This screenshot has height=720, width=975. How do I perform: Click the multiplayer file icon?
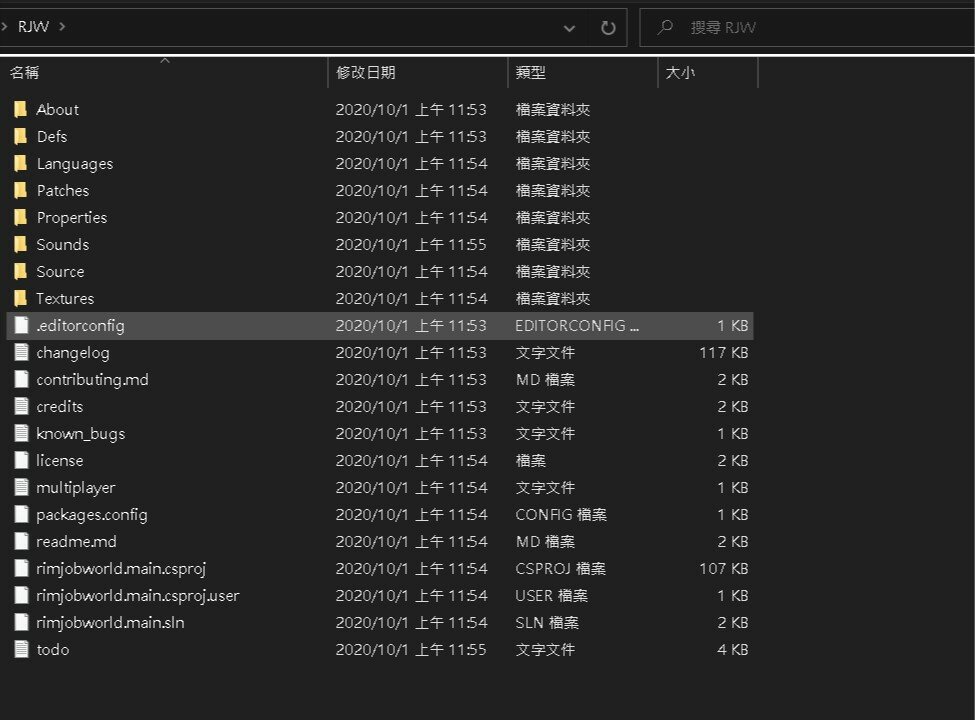coord(21,487)
